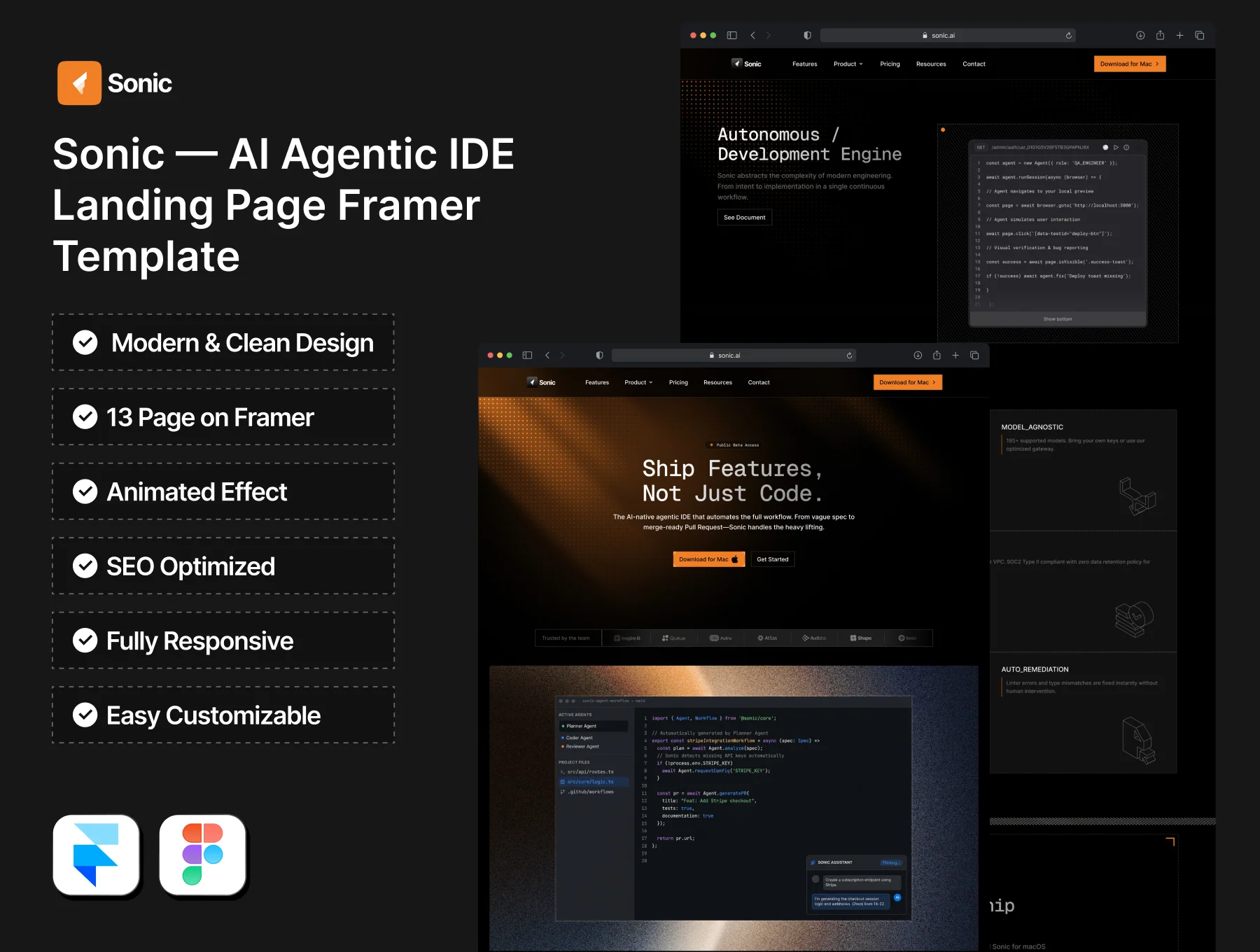Click the checkmark beside Animated Effect

click(85, 491)
